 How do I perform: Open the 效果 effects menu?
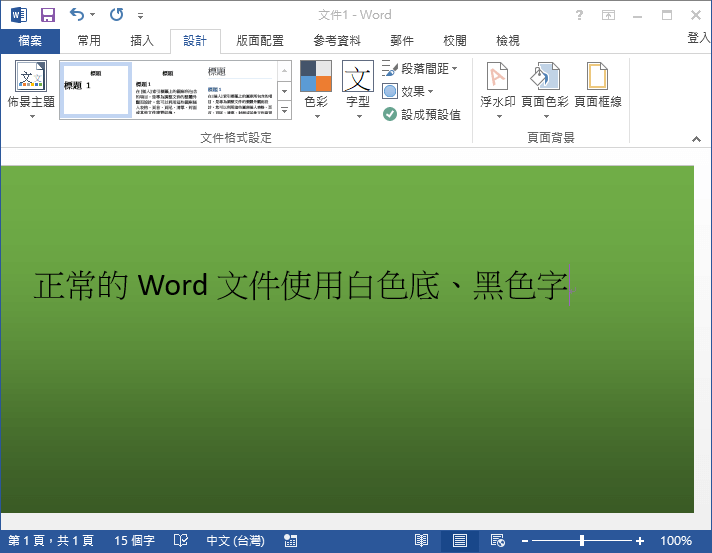(x=408, y=92)
